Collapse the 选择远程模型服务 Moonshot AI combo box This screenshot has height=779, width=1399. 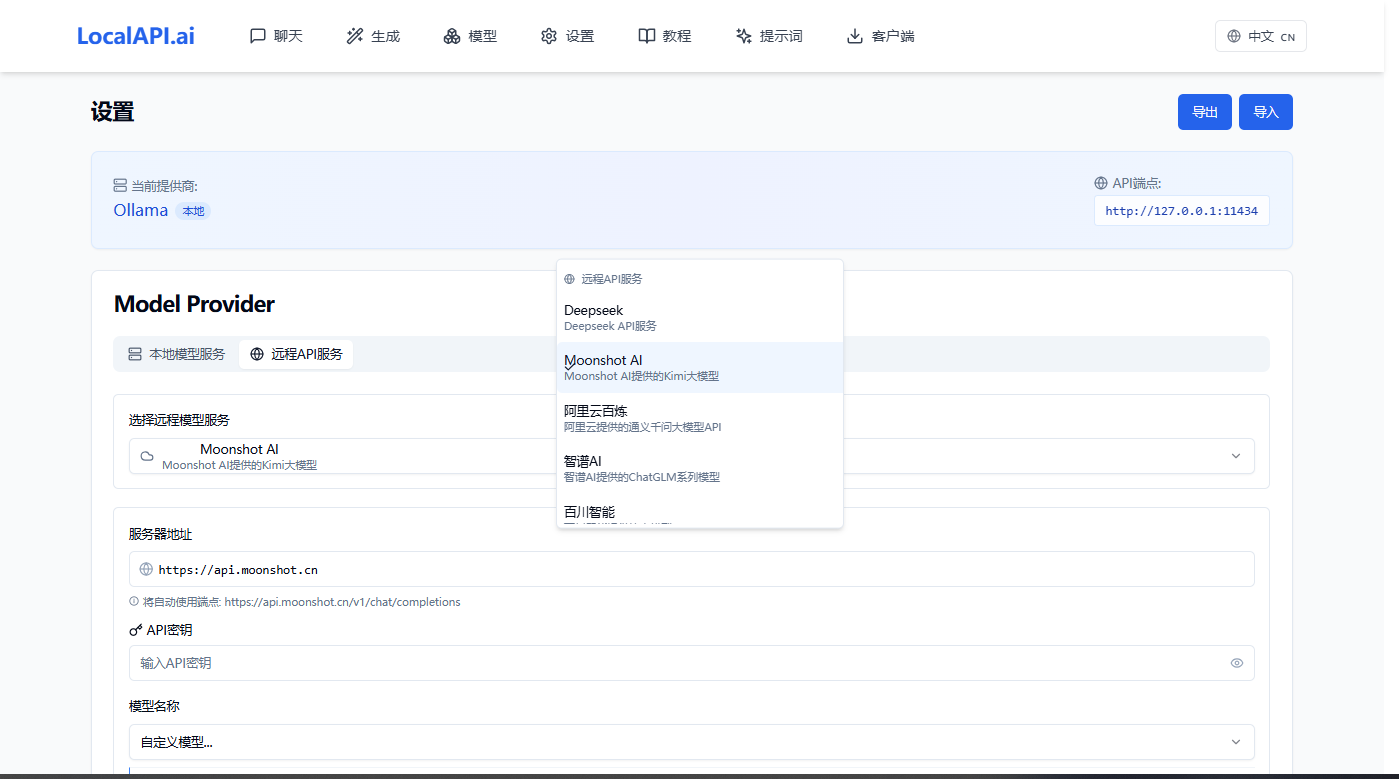click(x=692, y=456)
